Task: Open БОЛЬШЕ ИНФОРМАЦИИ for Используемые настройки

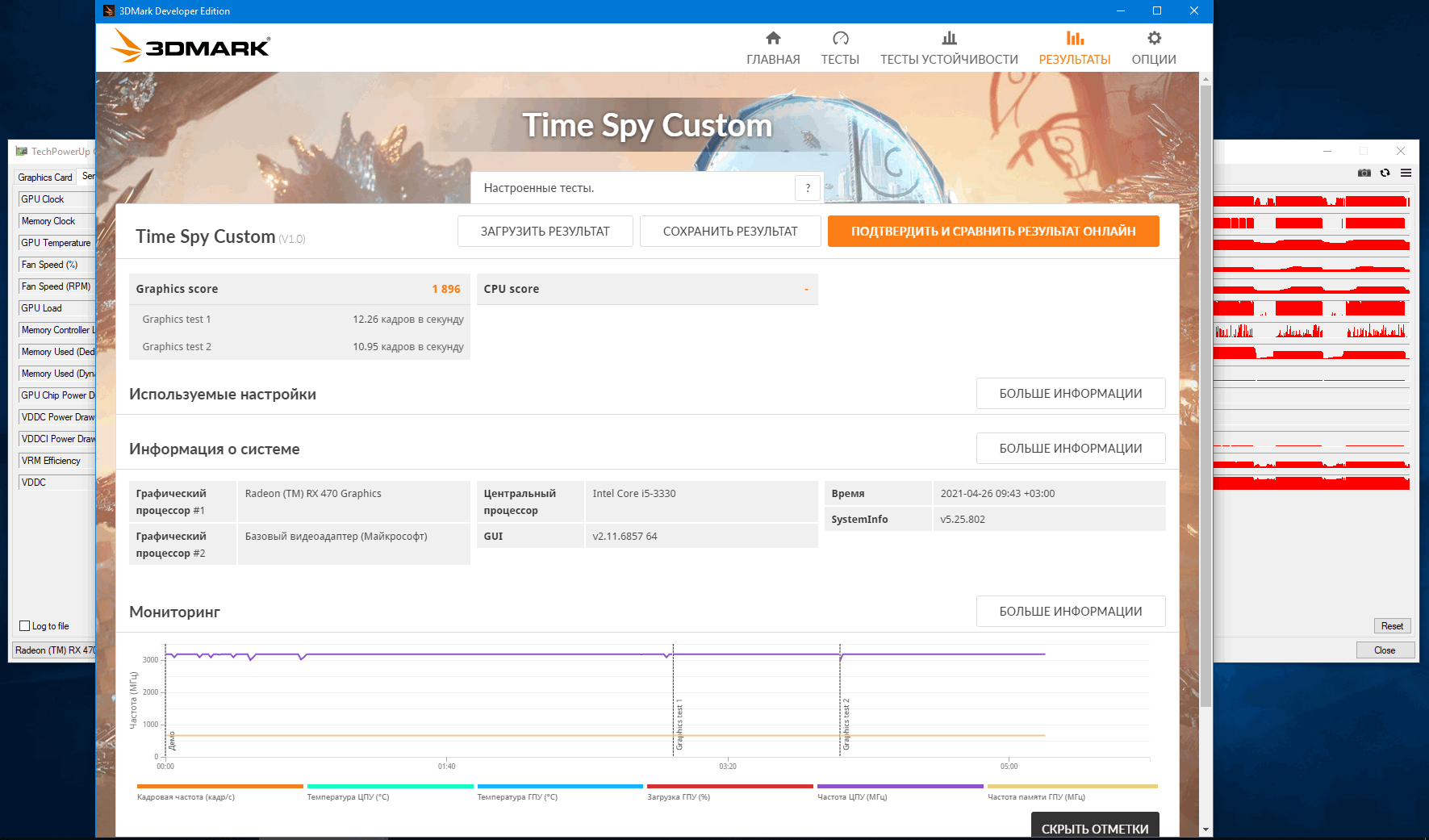Action: point(1071,393)
